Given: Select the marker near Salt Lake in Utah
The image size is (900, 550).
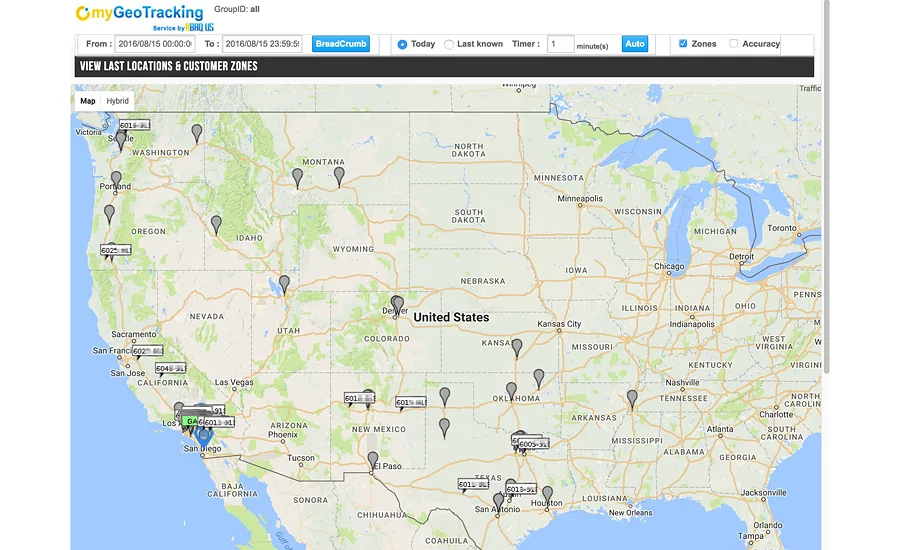Looking at the screenshot, I should (x=284, y=285).
